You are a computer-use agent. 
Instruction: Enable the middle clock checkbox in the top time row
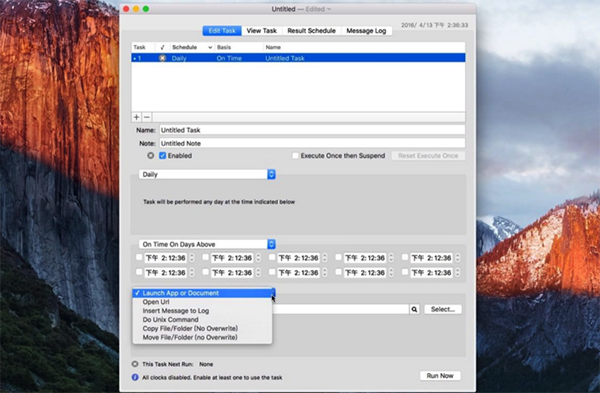click(272, 258)
